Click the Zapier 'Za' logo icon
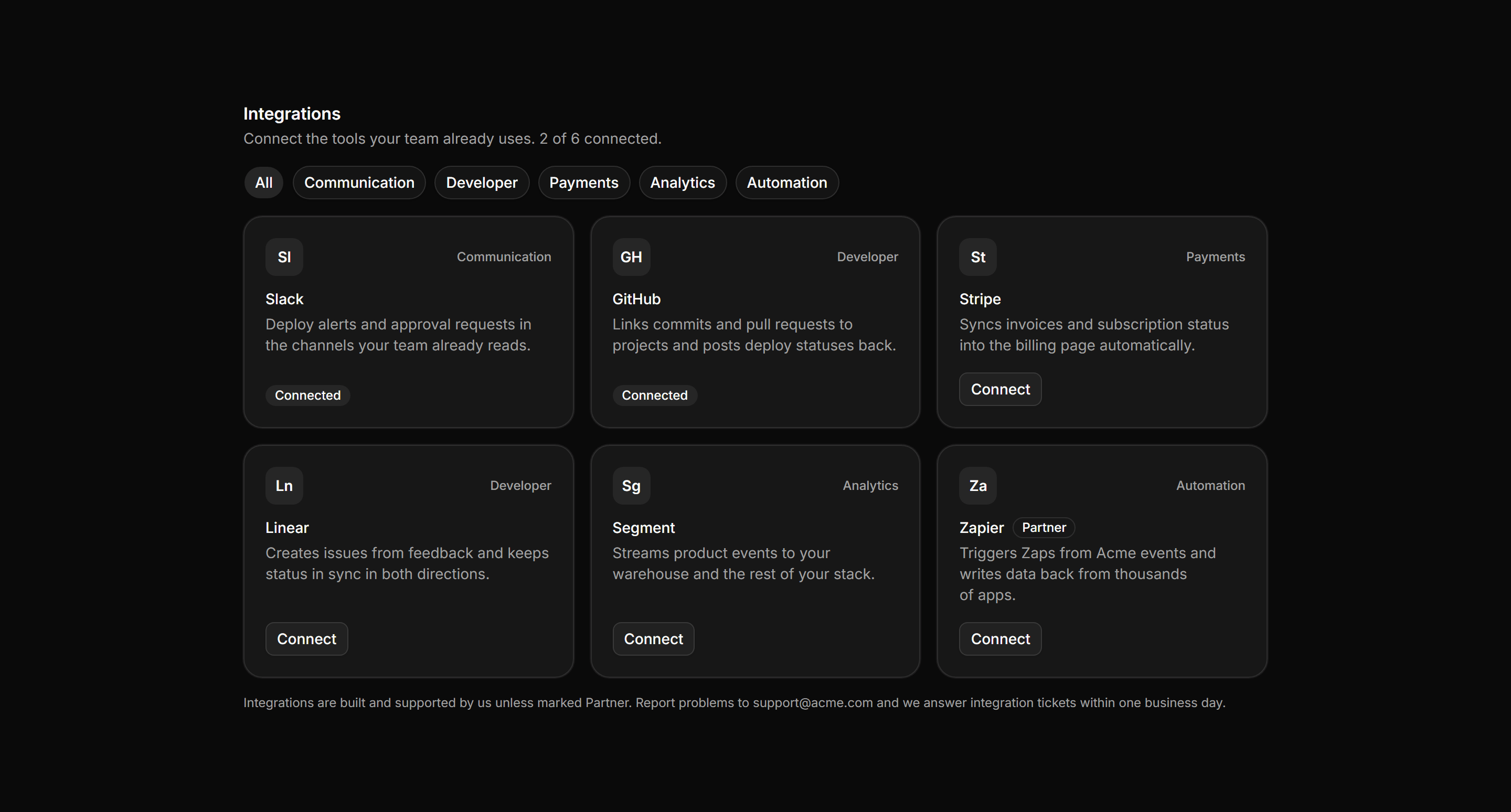The height and width of the screenshot is (812, 1511). 978,485
